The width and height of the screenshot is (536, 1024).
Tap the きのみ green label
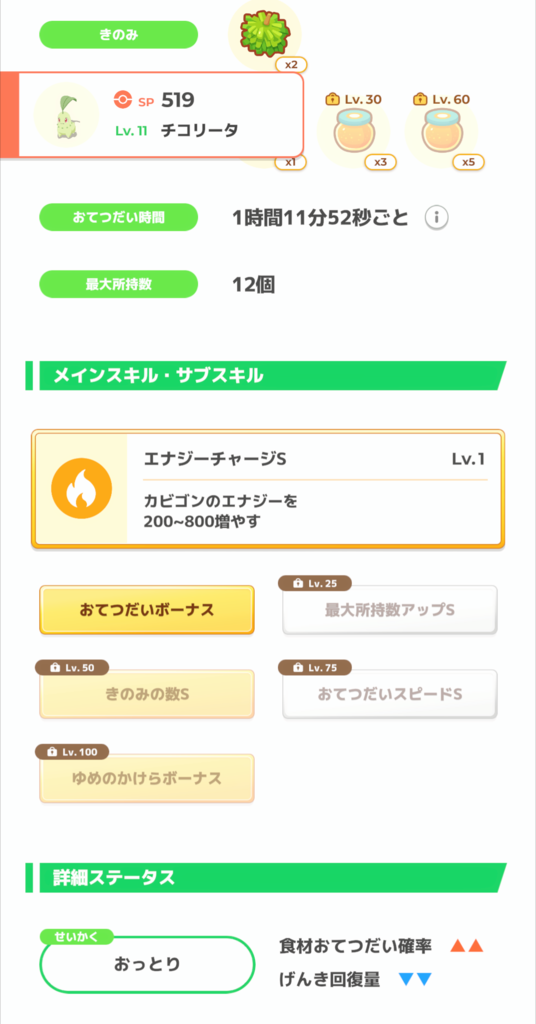click(119, 35)
